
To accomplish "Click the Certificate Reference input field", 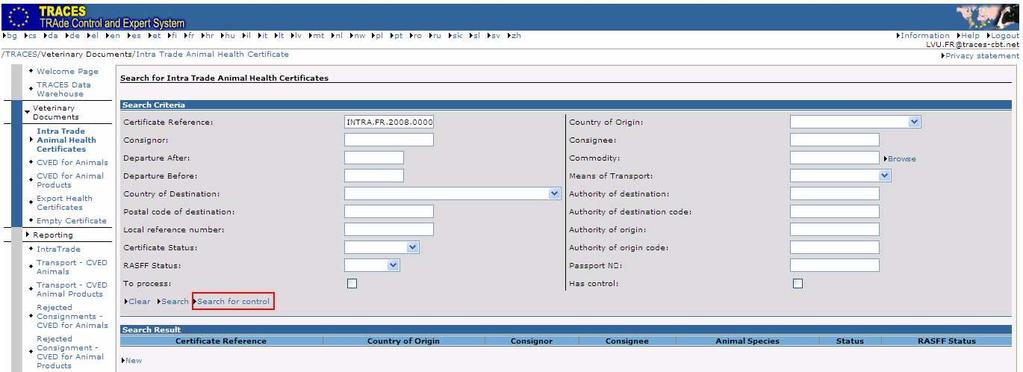I will pos(389,122).
